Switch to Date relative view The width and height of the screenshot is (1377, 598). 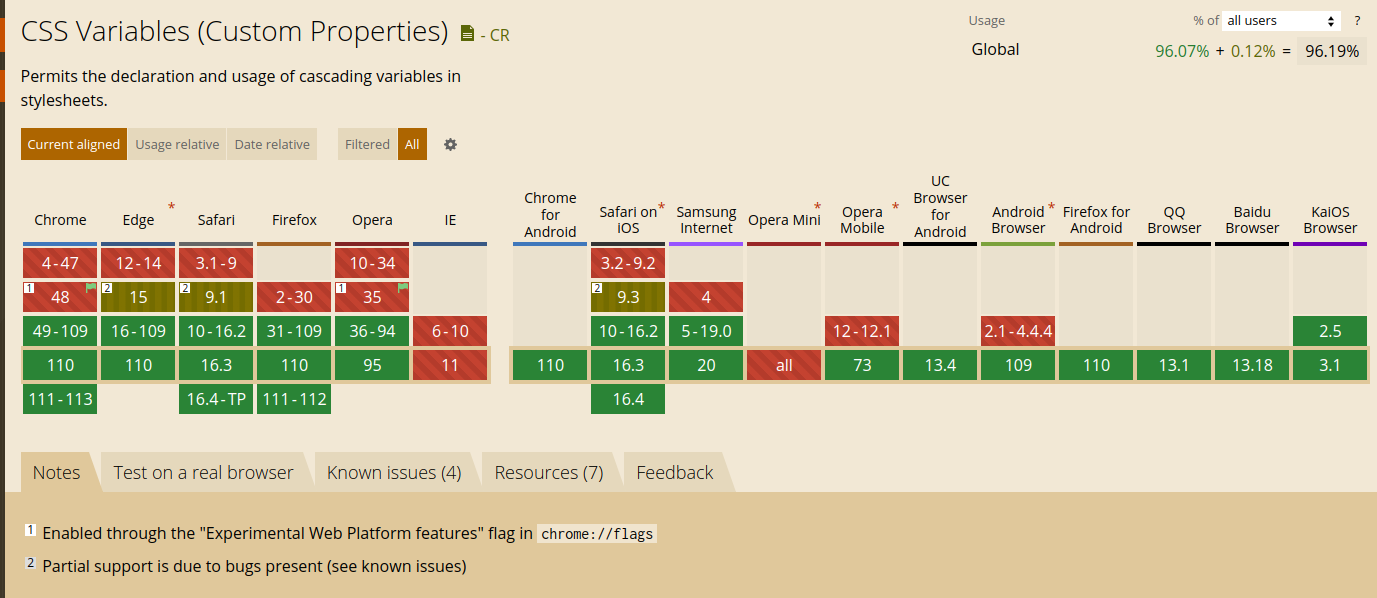[x=272, y=144]
